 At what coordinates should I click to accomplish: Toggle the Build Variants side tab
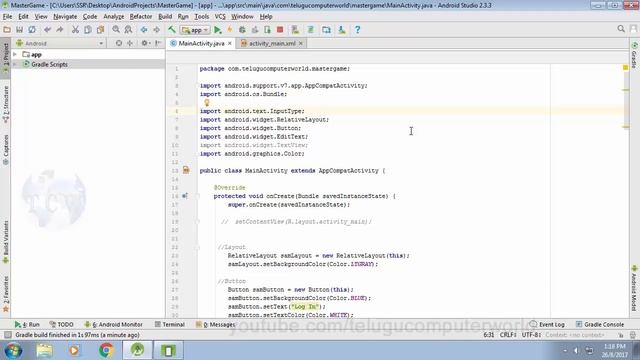click(6, 242)
